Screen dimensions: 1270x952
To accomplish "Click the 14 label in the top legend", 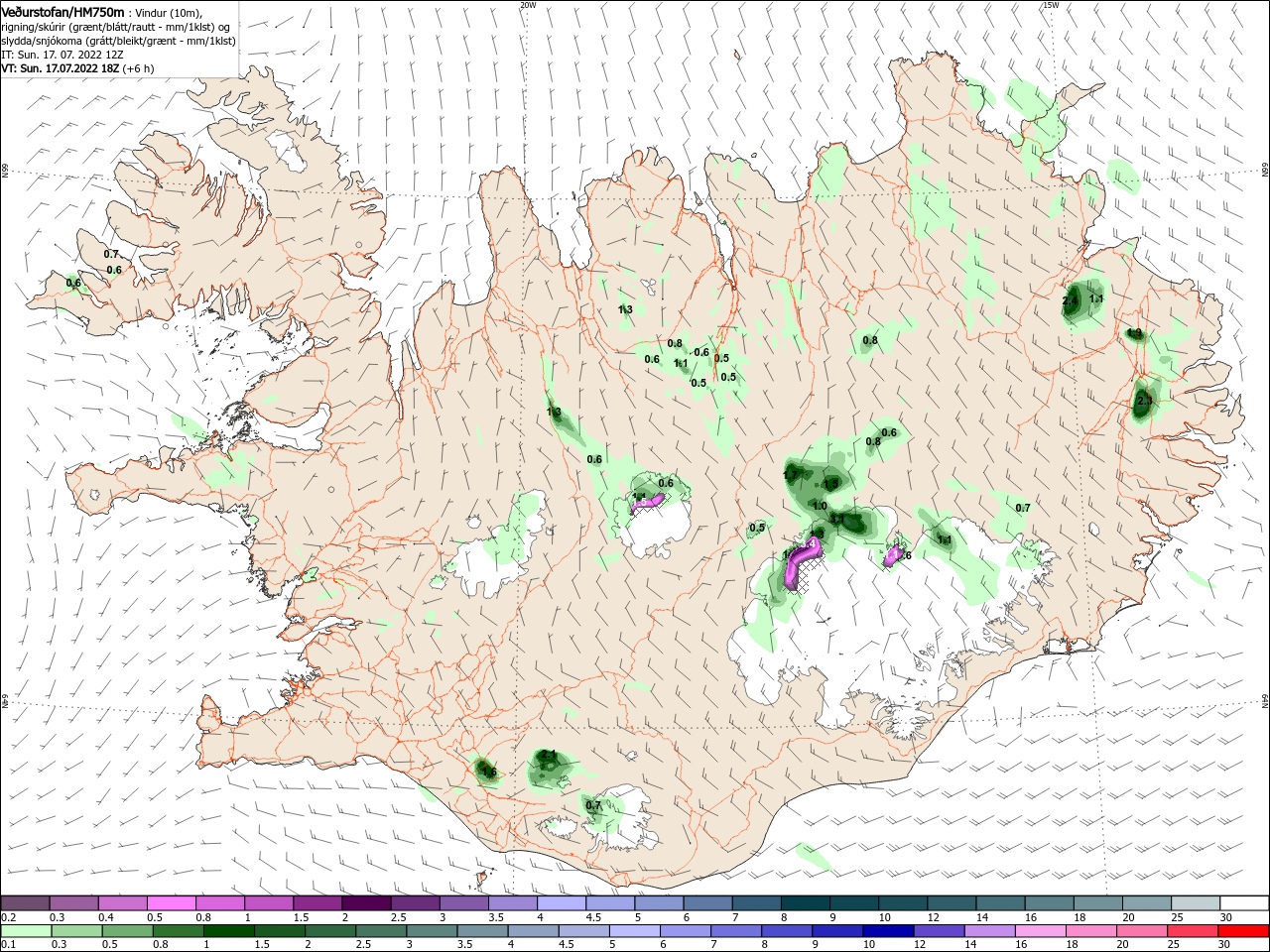I will 982,917.
